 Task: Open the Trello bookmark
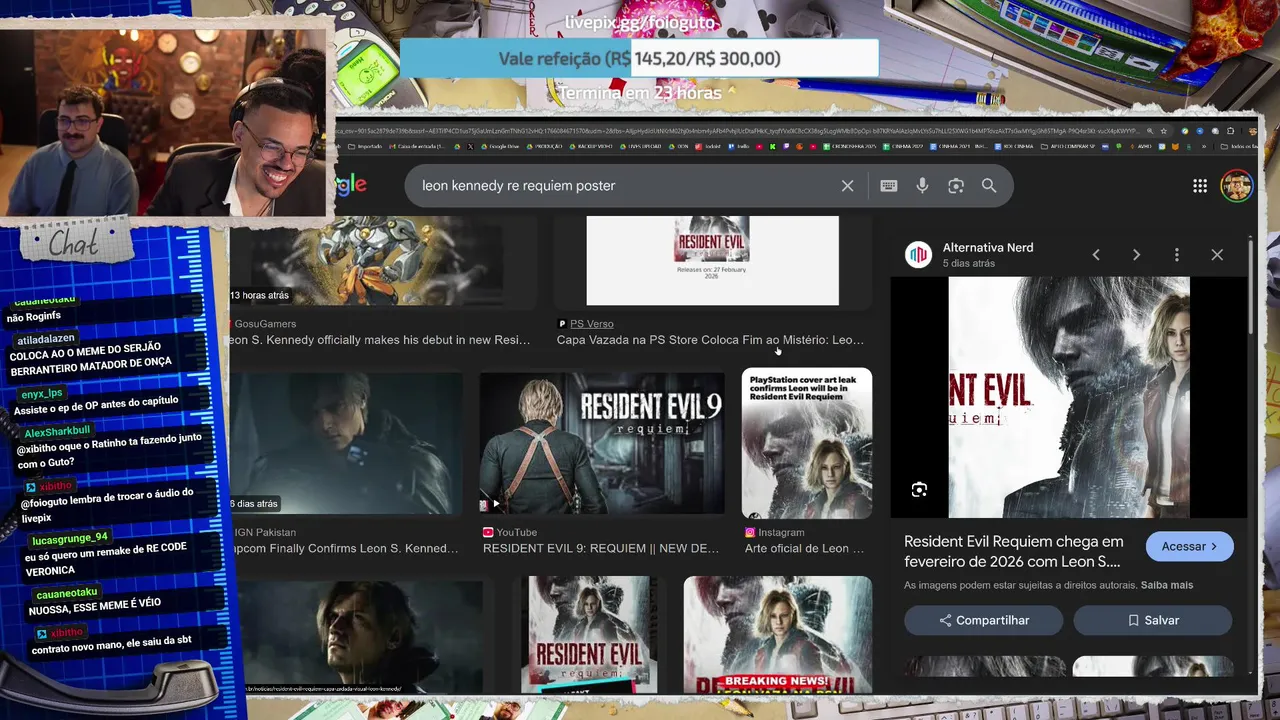(x=738, y=146)
